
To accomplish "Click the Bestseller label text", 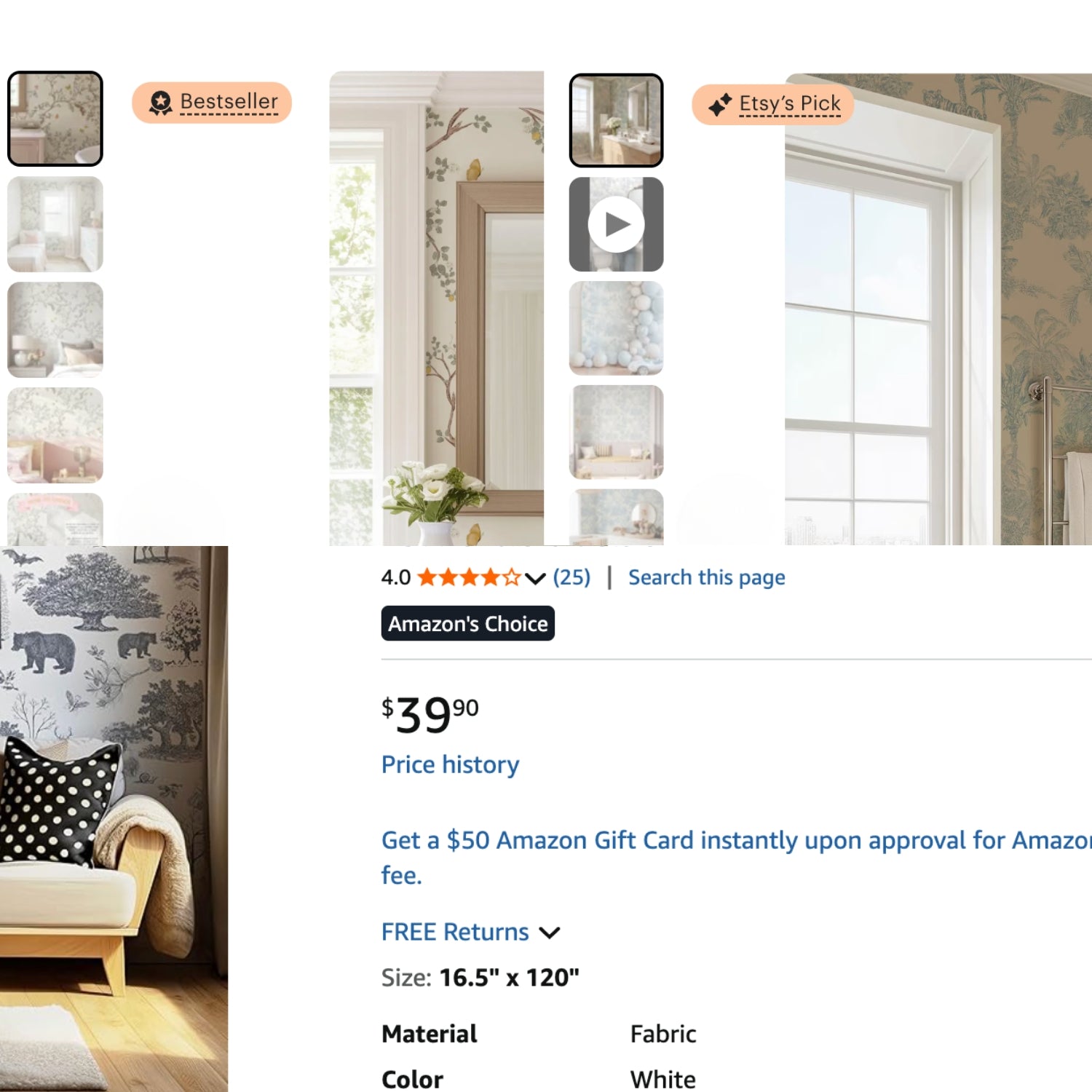I will [229, 102].
